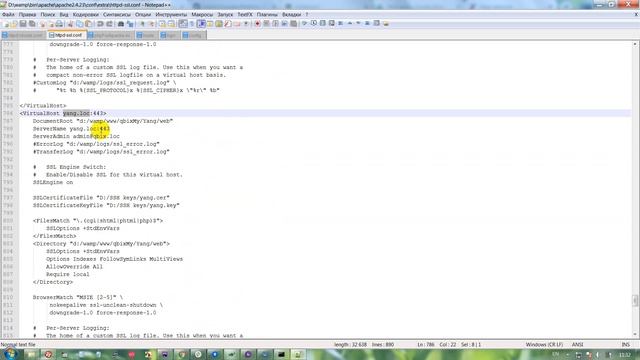Image resolution: width=640 pixels, height=360 pixels.
Task: Open Find with the binoculars icon
Action: tap(121, 24)
